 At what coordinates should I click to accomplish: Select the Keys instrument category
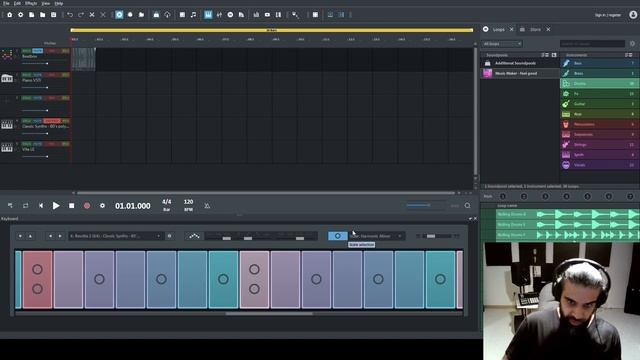[x=600, y=114]
